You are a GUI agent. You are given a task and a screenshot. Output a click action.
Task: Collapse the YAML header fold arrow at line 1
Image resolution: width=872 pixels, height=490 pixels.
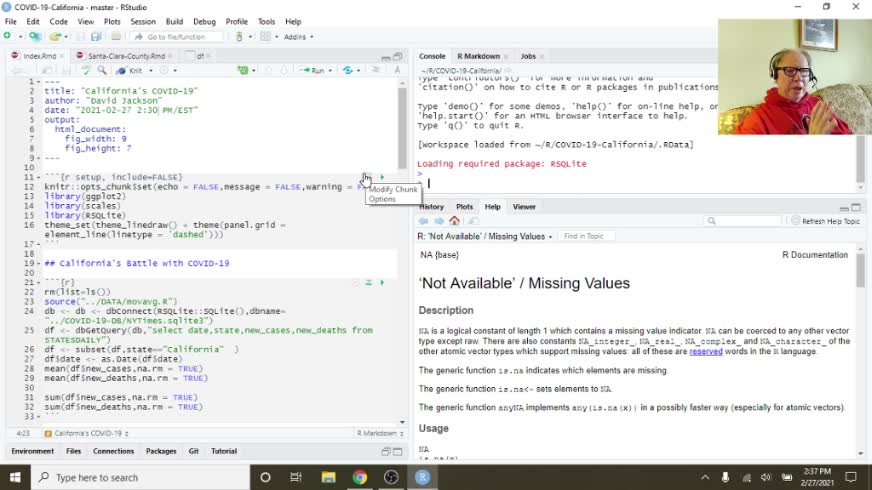(x=38, y=82)
